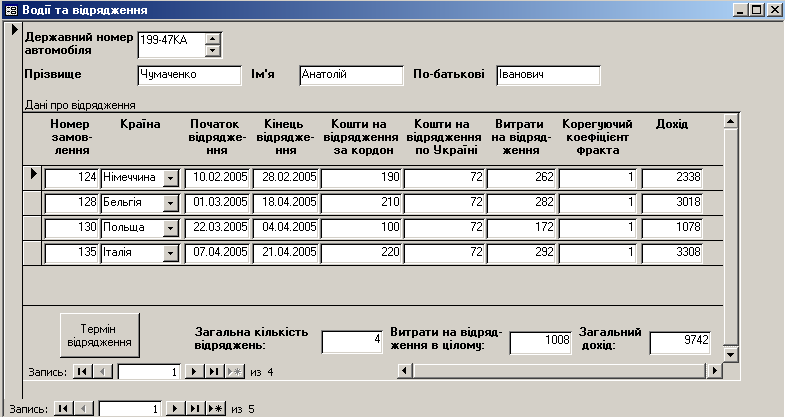The image size is (785, 417).
Task: Click the По-батькові field with Іванович
Action: 549,76
